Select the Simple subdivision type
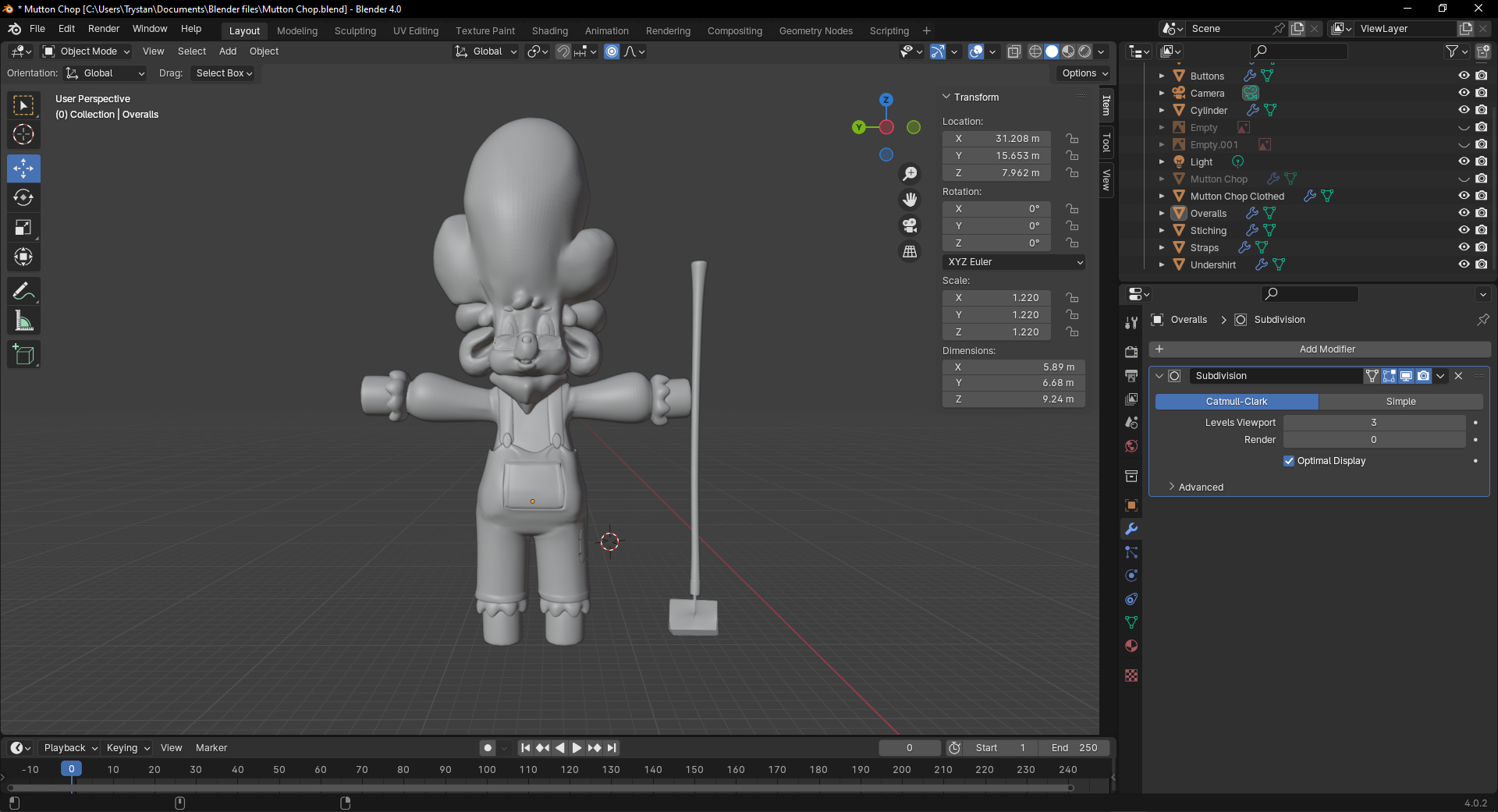This screenshot has width=1498, height=812. tap(1400, 402)
